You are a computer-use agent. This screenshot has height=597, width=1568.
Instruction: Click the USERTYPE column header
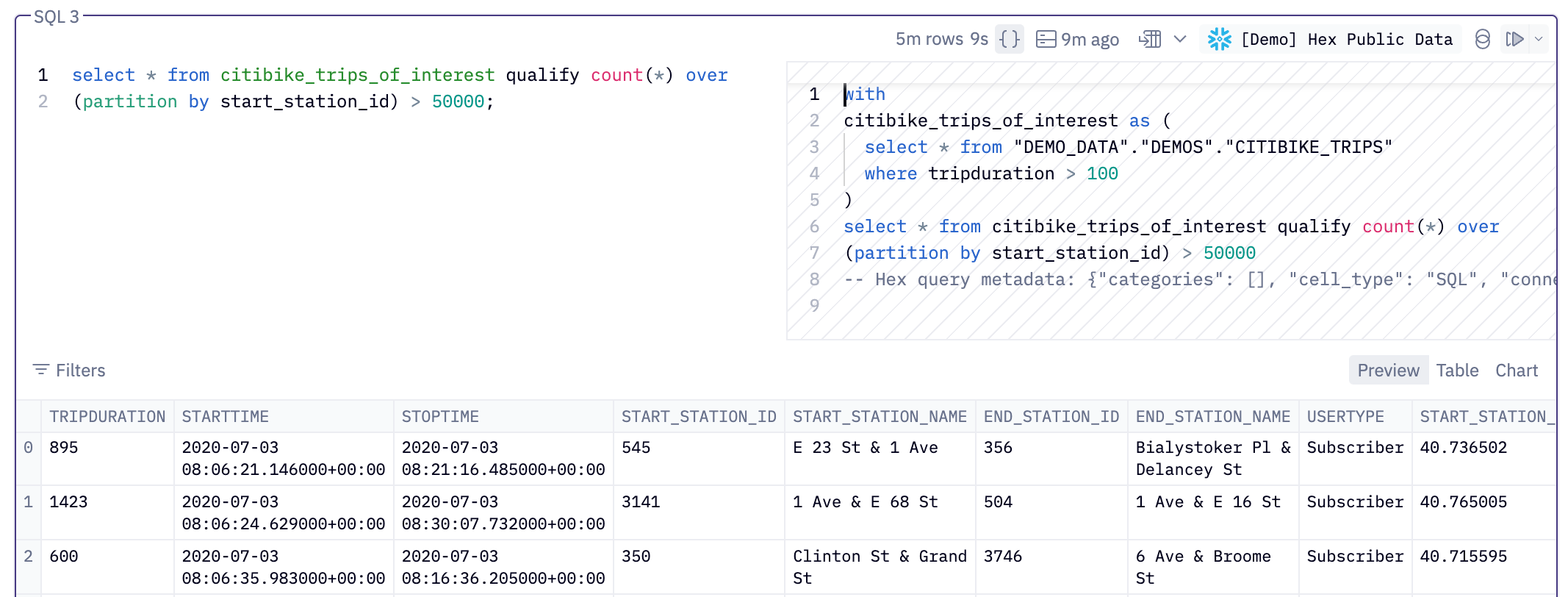click(1345, 417)
